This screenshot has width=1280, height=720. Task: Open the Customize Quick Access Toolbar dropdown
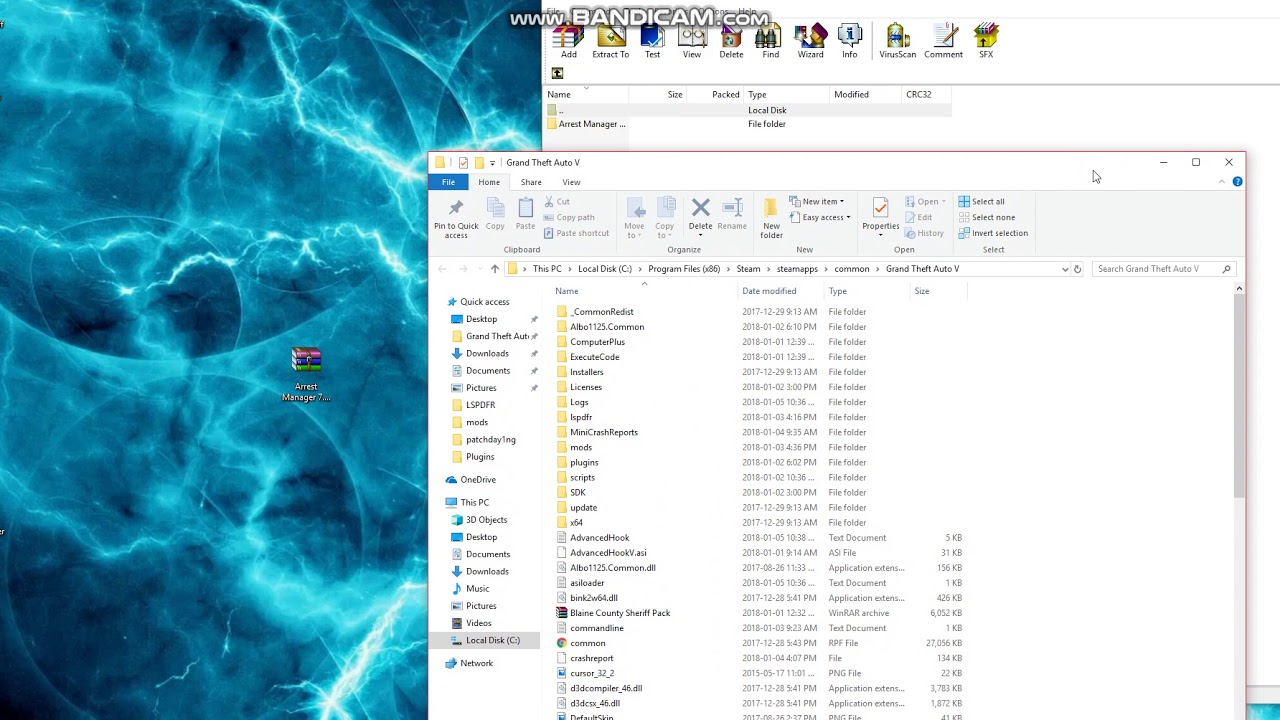492,163
